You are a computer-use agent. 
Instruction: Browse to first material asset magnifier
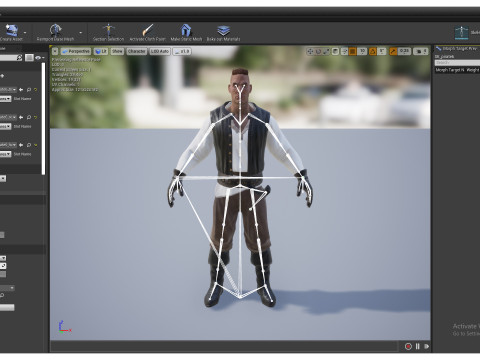coord(29,90)
